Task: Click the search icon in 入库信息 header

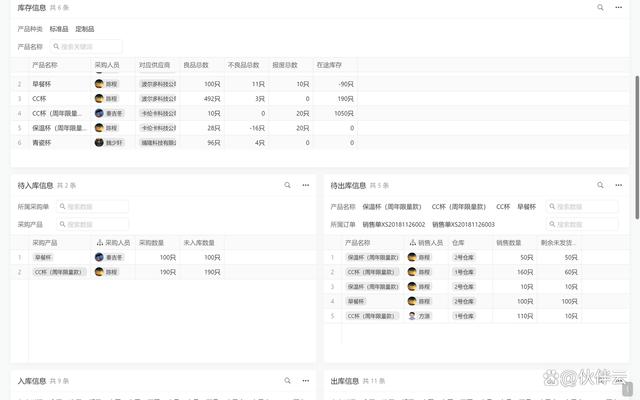Action: tap(287, 380)
